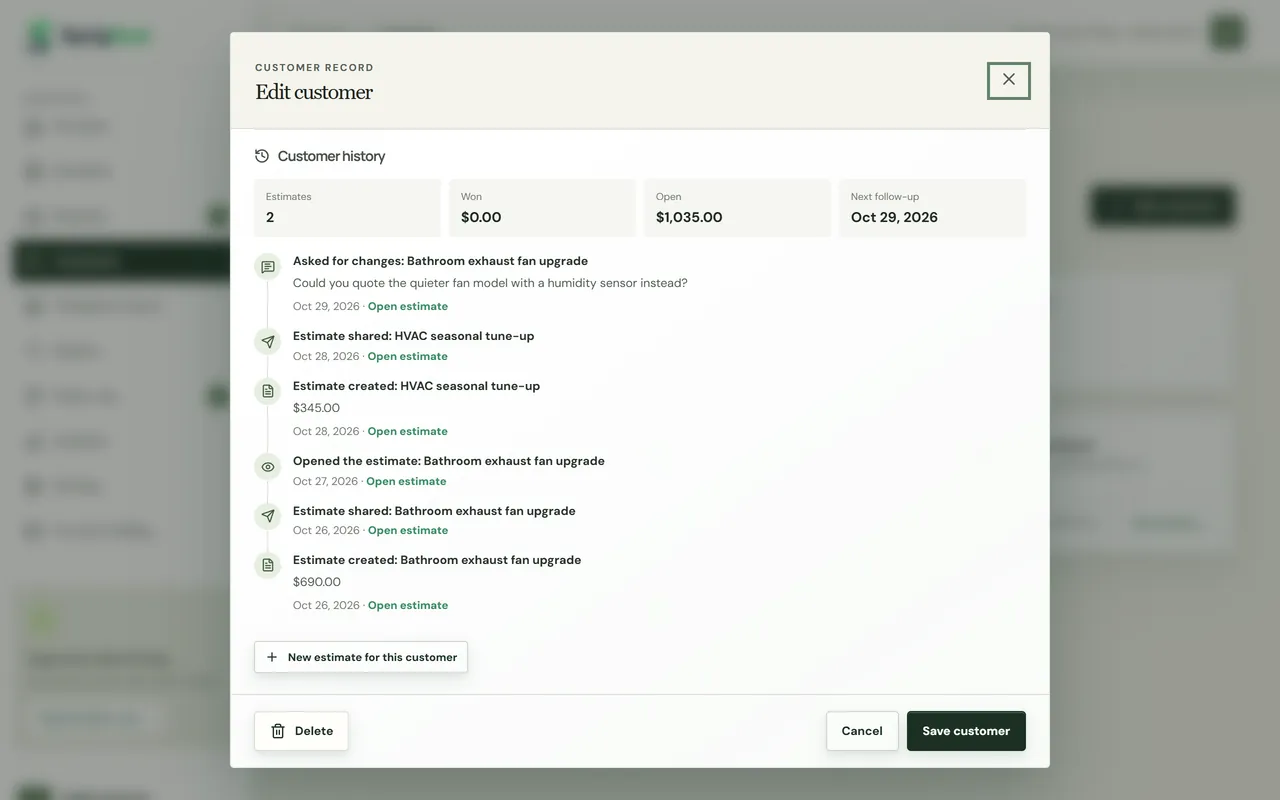
Task: Open estimate link under Opened the estimate
Action: point(406,481)
